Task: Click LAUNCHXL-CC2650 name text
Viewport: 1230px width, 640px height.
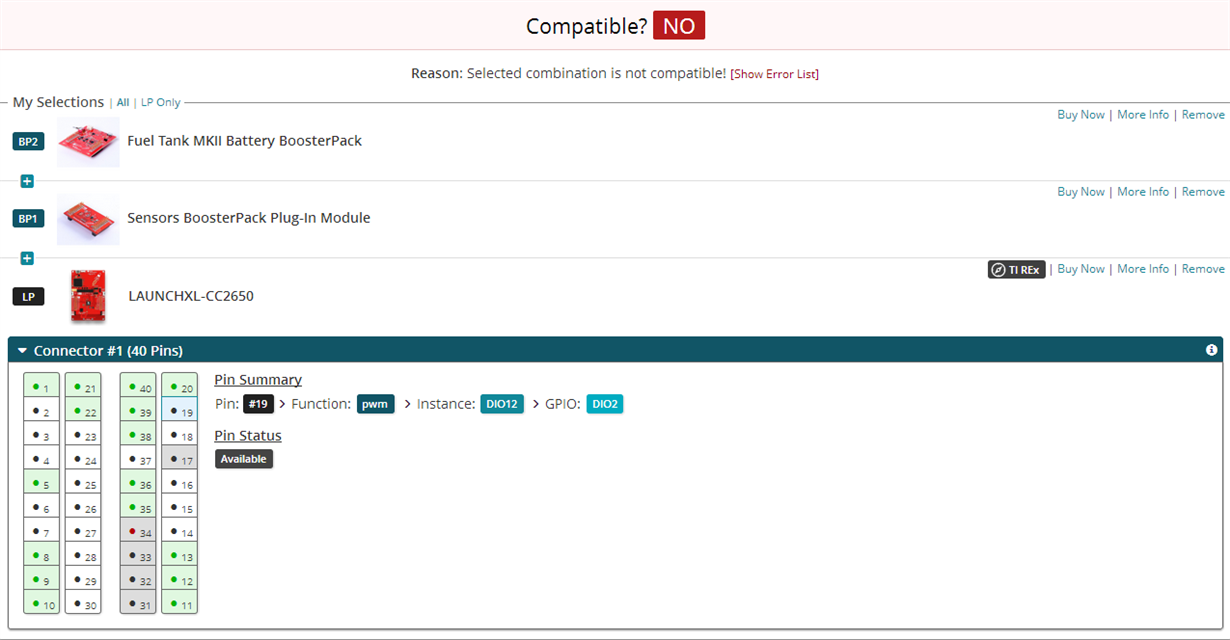Action: click(191, 296)
